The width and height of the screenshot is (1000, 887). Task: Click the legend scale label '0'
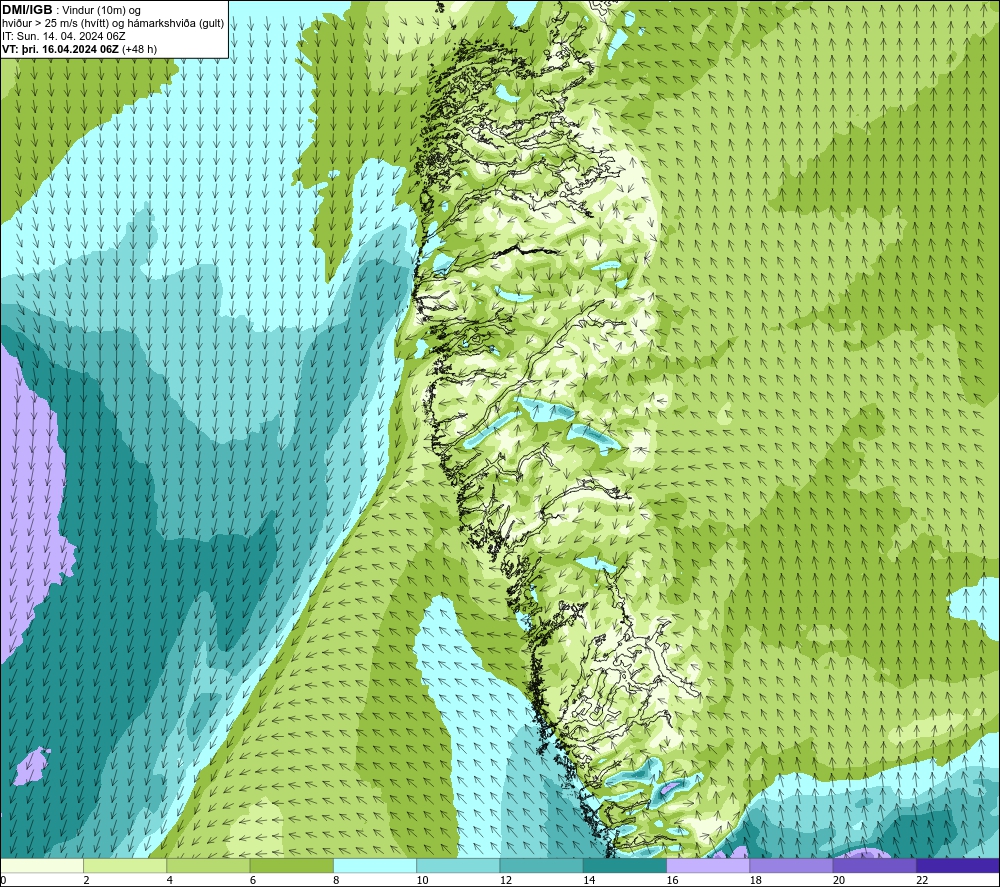(3, 881)
